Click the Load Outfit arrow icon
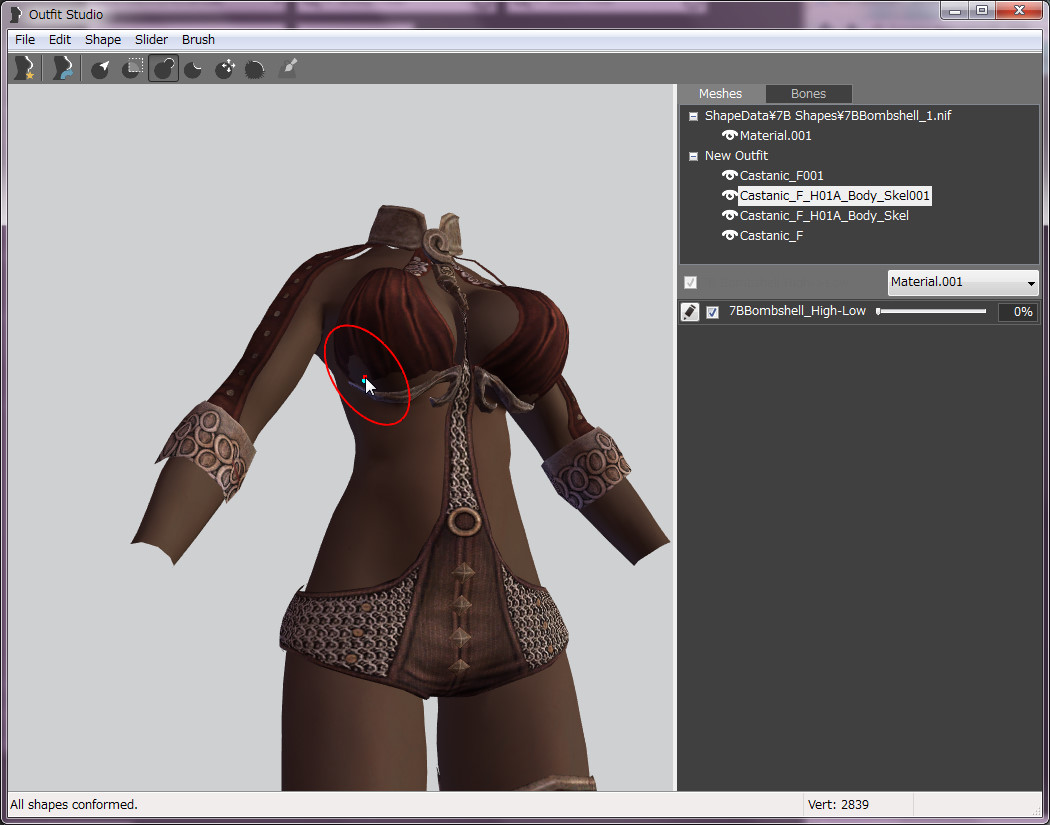Screen dimensions: 1050x825 63,68
